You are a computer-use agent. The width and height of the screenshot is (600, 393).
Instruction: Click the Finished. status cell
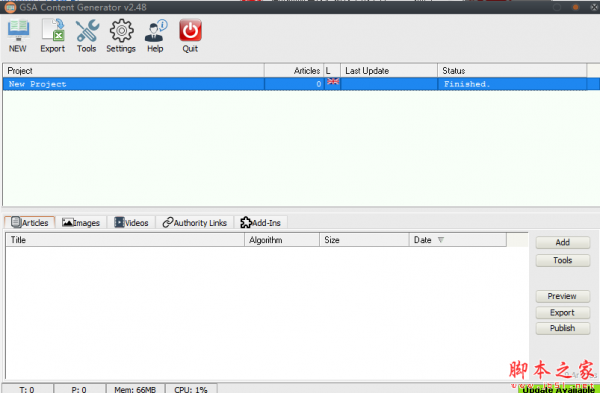(512, 84)
